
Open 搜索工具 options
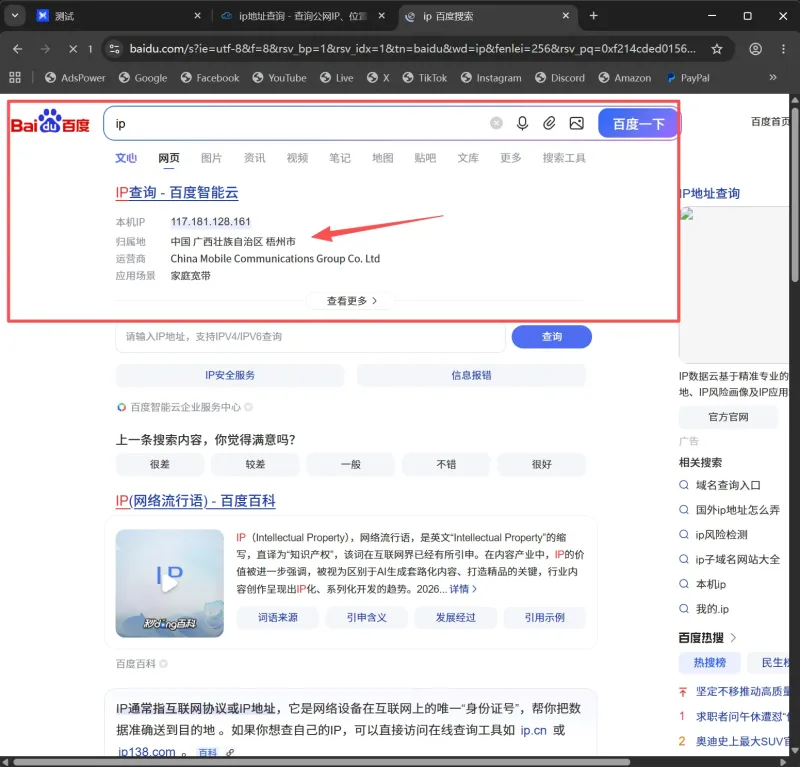coord(564,158)
